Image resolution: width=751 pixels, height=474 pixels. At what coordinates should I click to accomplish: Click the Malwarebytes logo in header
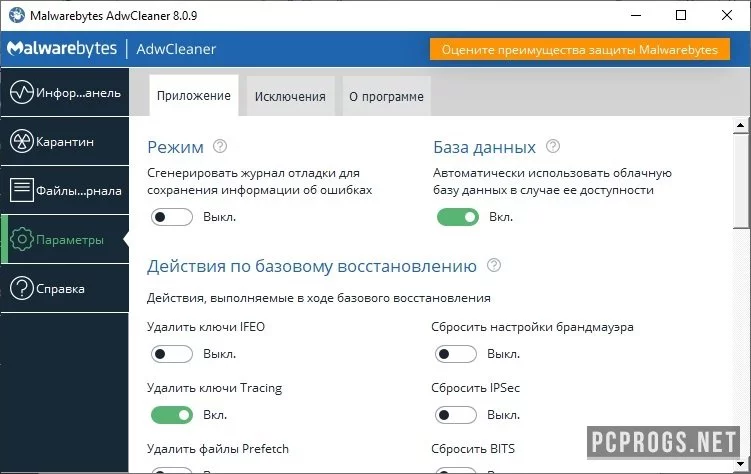(62, 48)
